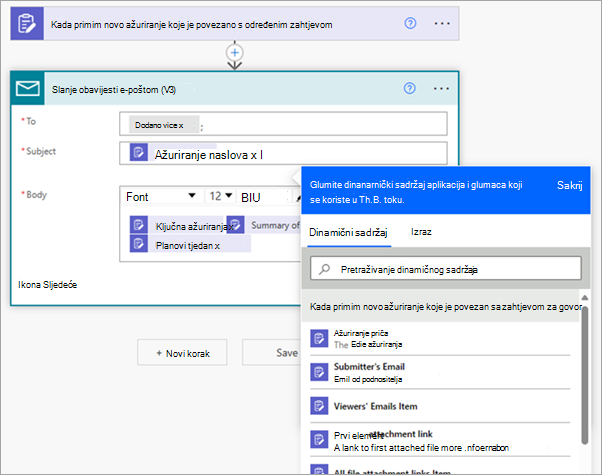Click the Save button
Viewport: 602px width, 475px height.
click(272, 353)
